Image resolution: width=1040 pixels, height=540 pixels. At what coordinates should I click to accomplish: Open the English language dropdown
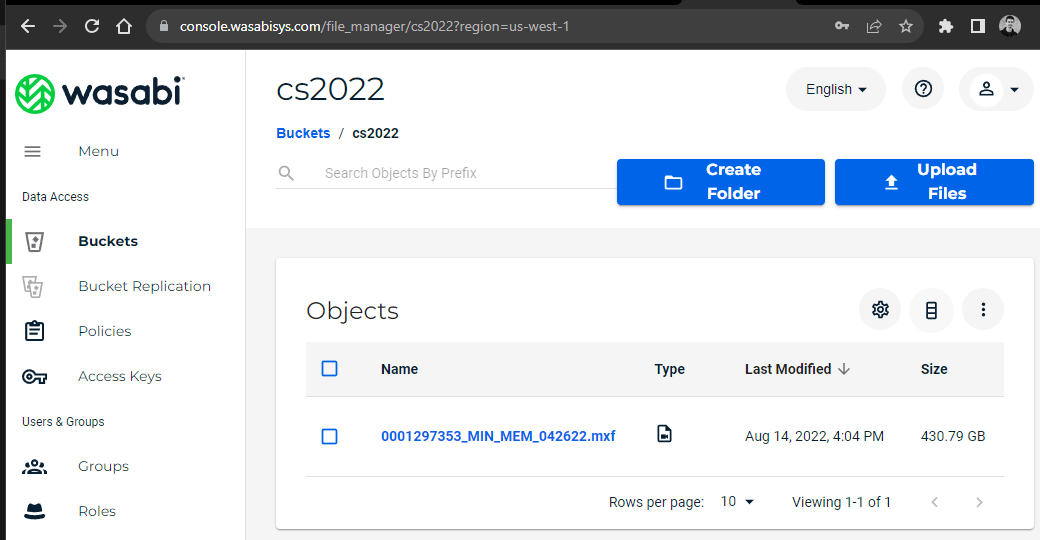836,89
